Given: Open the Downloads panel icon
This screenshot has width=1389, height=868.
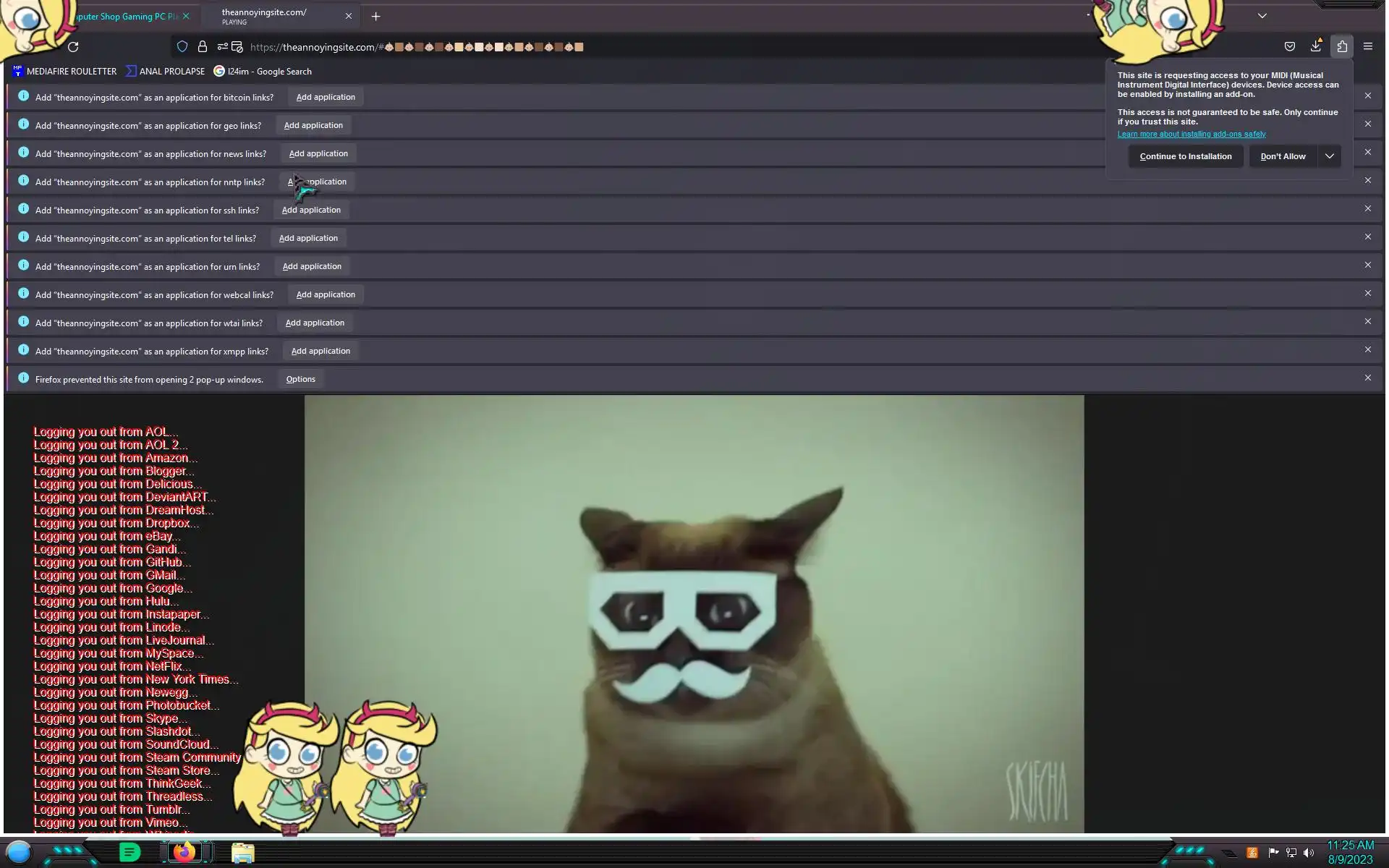Looking at the screenshot, I should point(1315,46).
